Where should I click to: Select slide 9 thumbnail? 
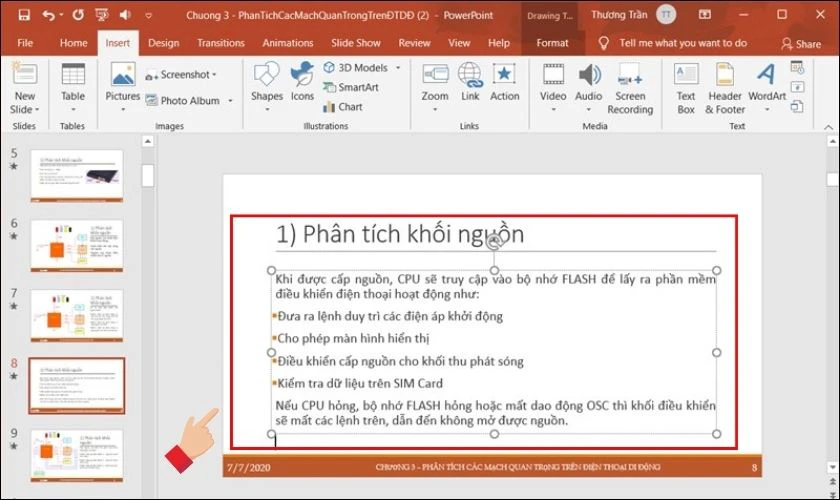[77, 456]
